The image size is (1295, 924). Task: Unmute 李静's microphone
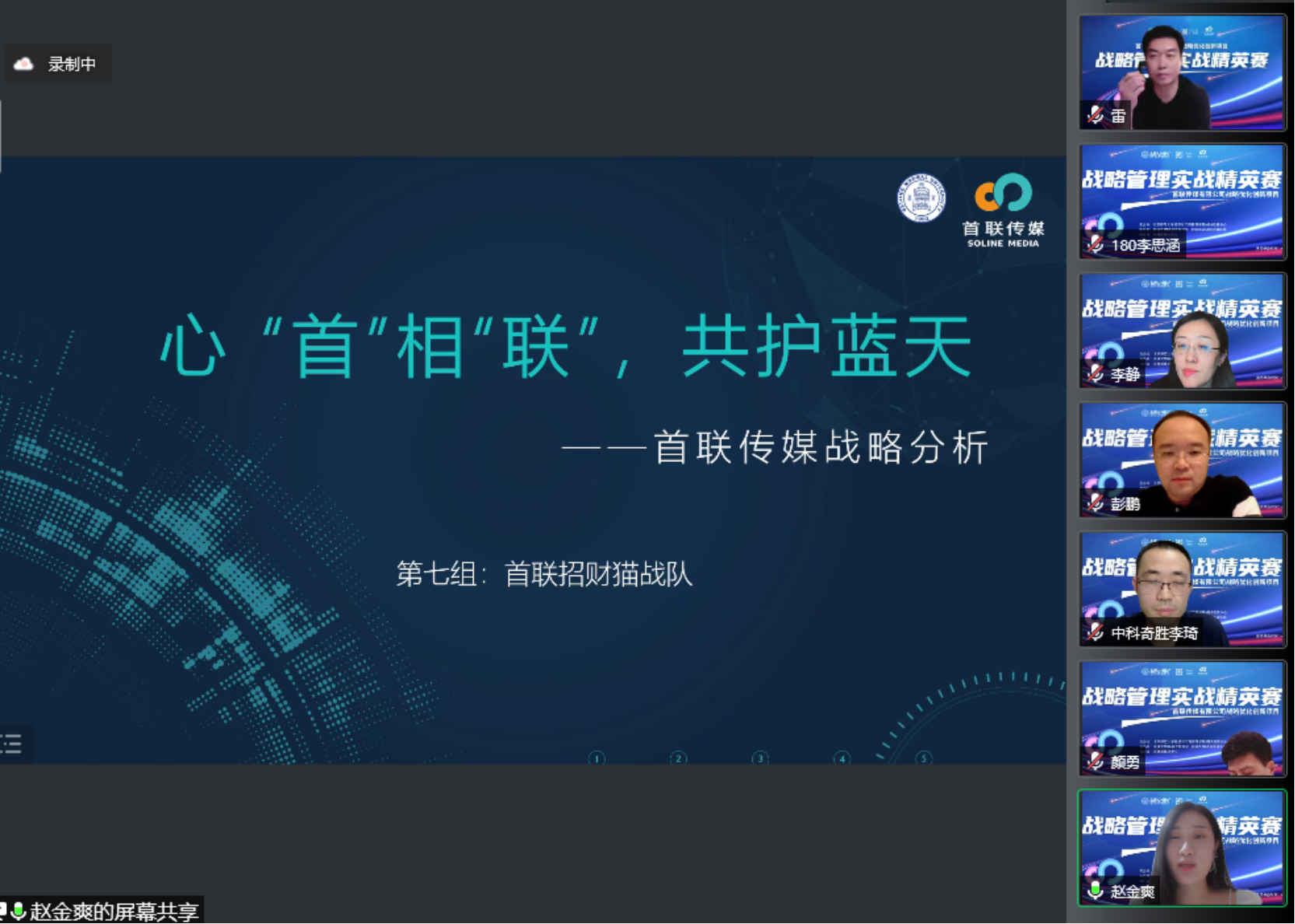(x=1095, y=373)
